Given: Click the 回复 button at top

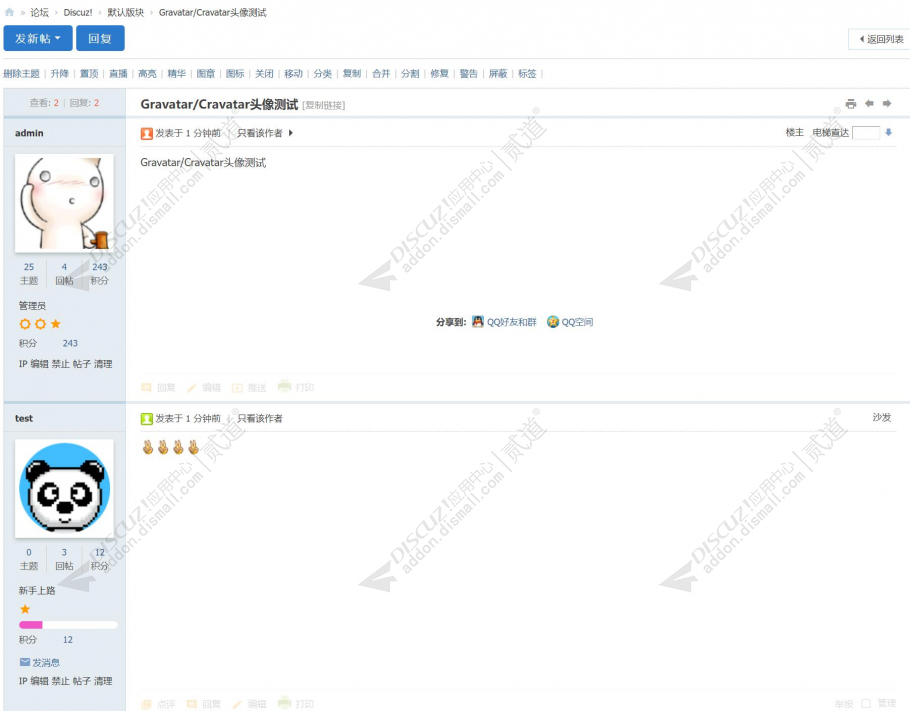Looking at the screenshot, I should [x=100, y=38].
